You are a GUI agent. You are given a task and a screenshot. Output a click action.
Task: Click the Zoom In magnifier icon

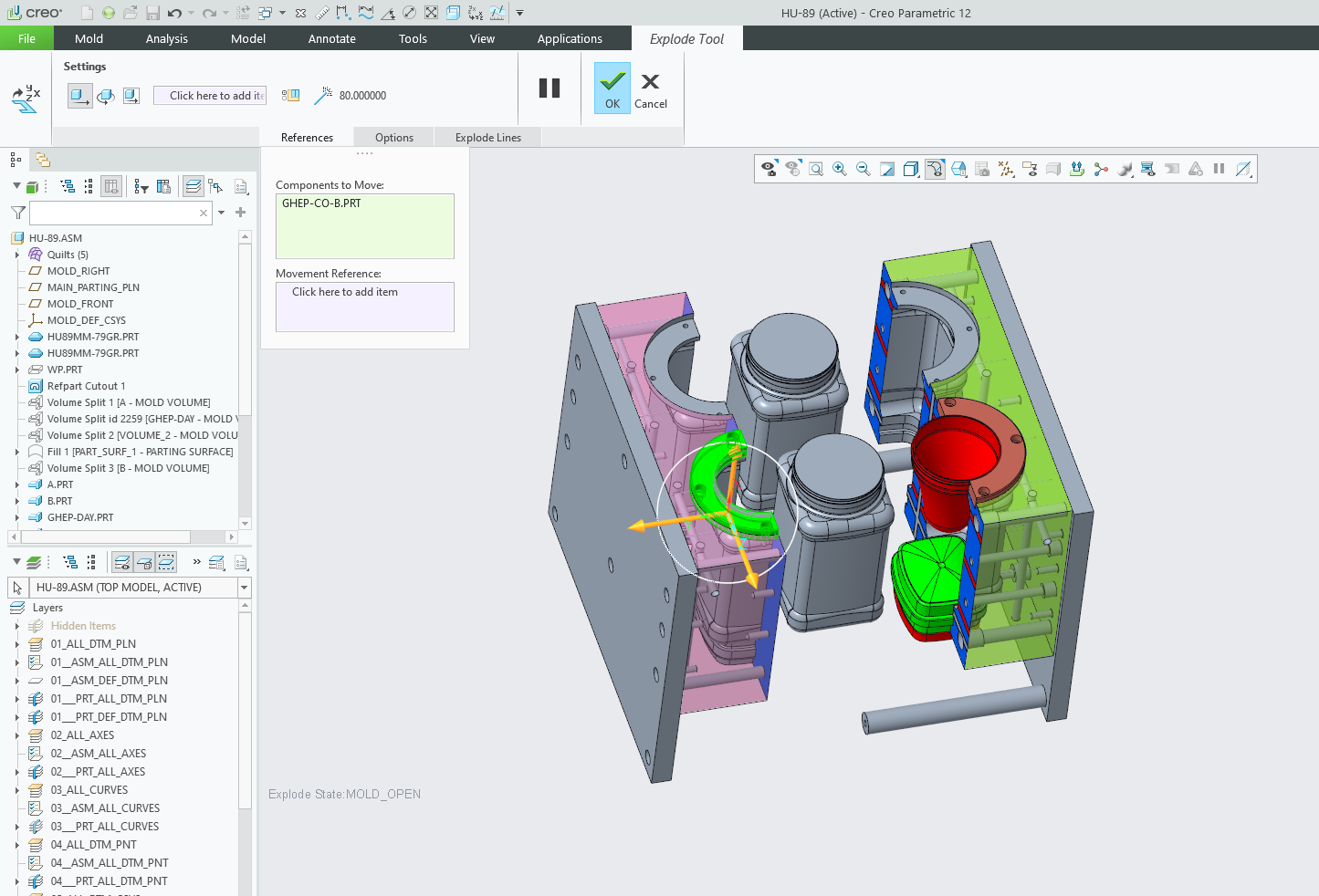(x=840, y=169)
